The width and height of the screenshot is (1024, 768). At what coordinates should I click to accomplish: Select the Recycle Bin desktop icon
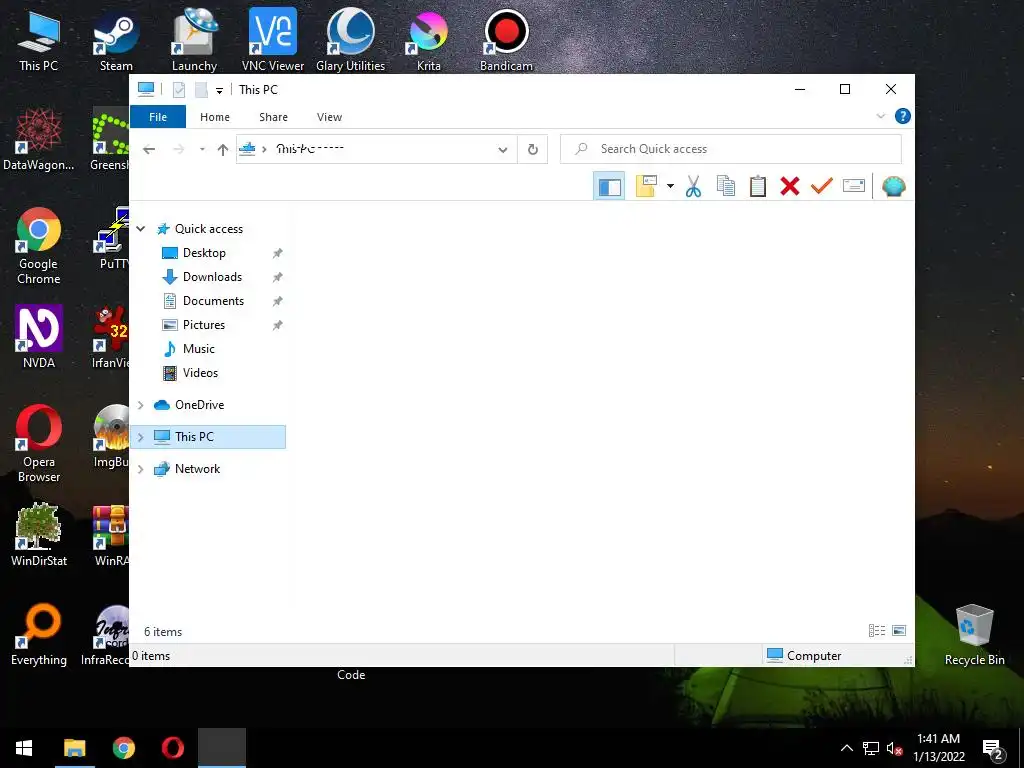[974, 635]
